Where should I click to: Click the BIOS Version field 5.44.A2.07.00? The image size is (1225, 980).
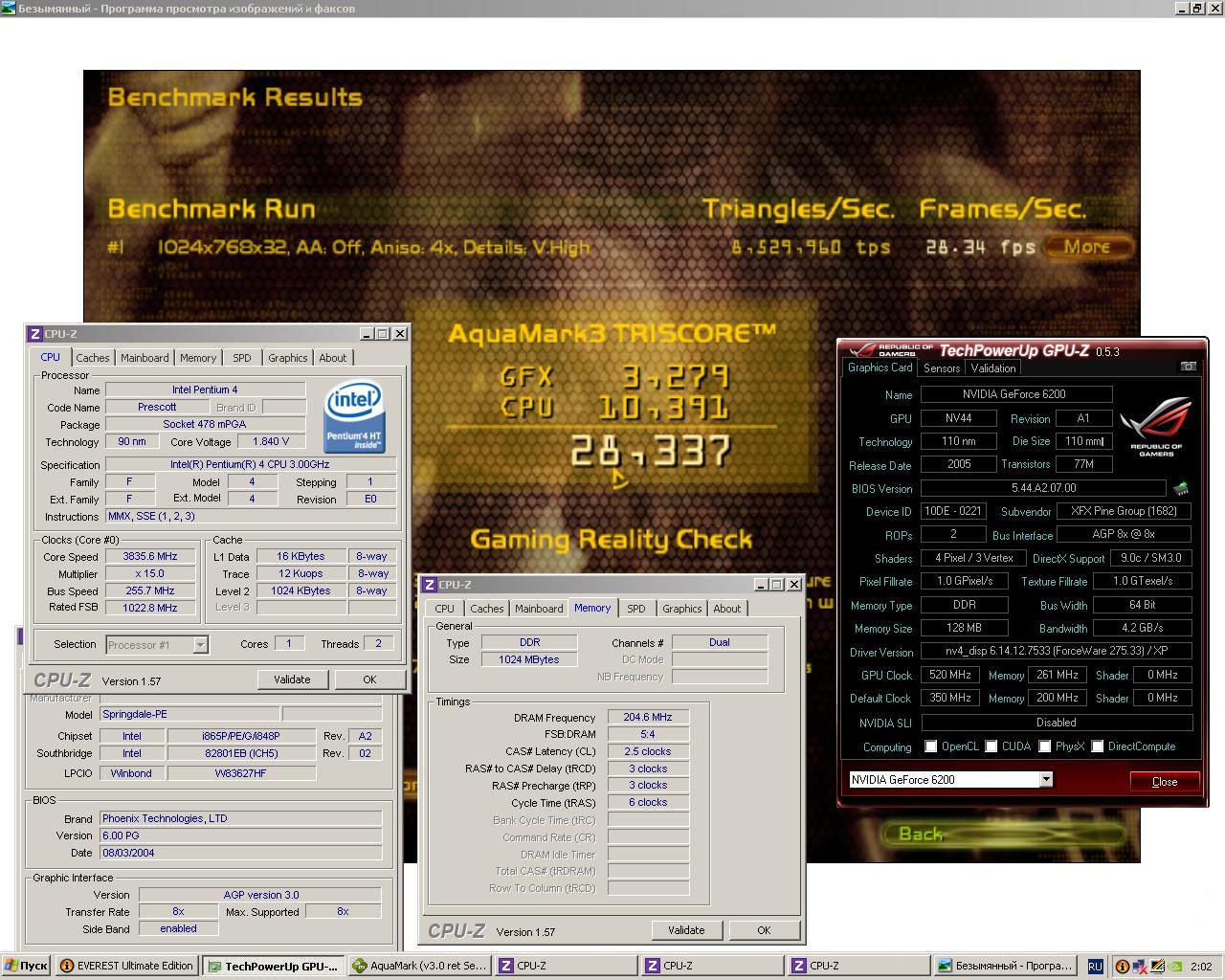[x=1043, y=488]
